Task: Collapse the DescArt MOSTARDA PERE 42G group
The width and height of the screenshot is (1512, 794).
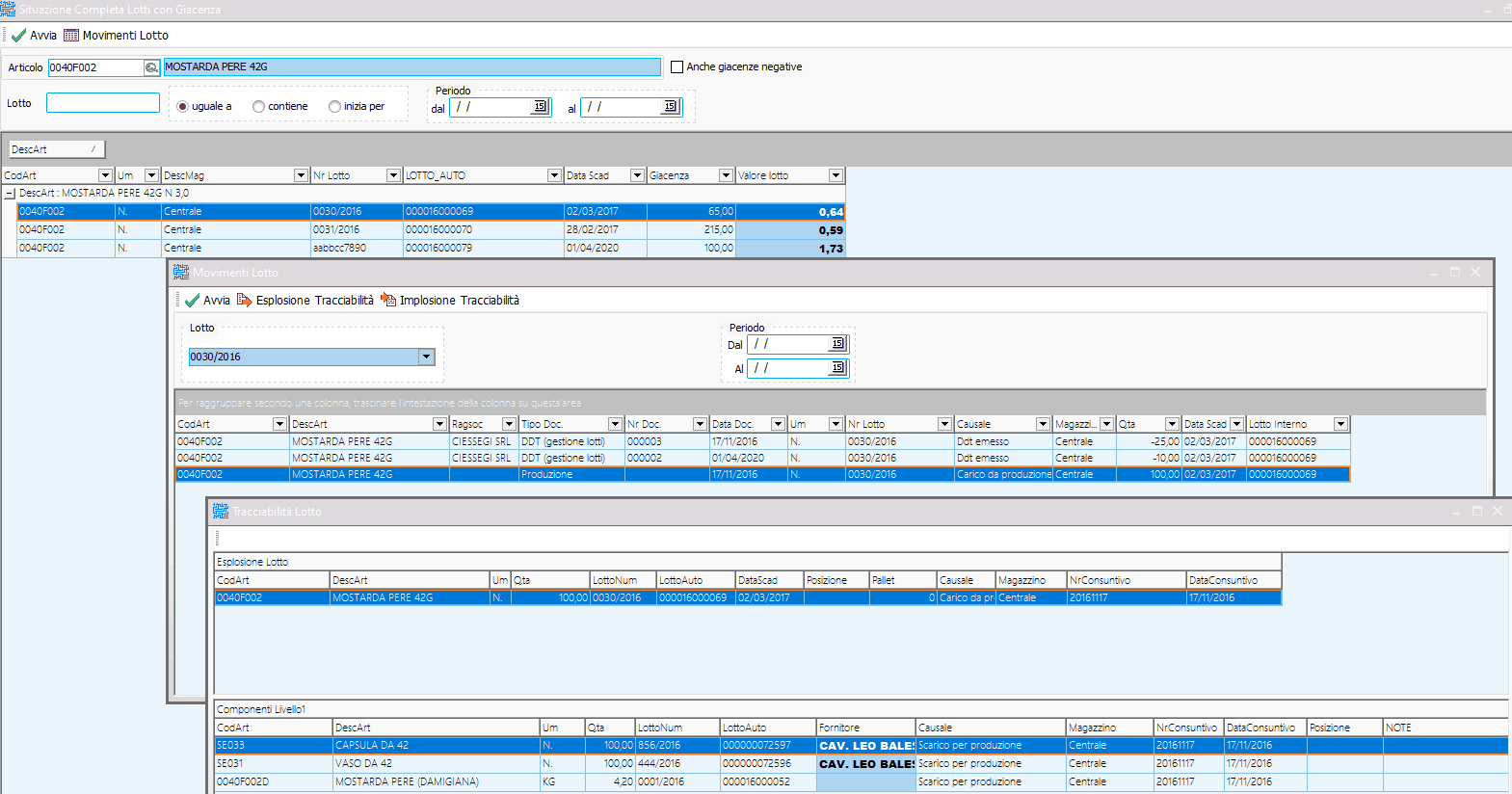Action: coord(10,194)
